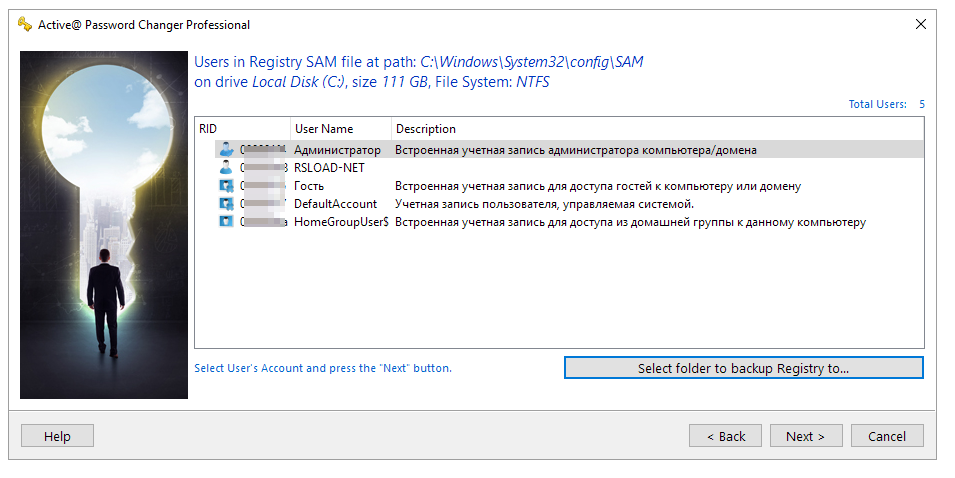
Task: Click the Администратор user account icon
Action: tap(226, 150)
